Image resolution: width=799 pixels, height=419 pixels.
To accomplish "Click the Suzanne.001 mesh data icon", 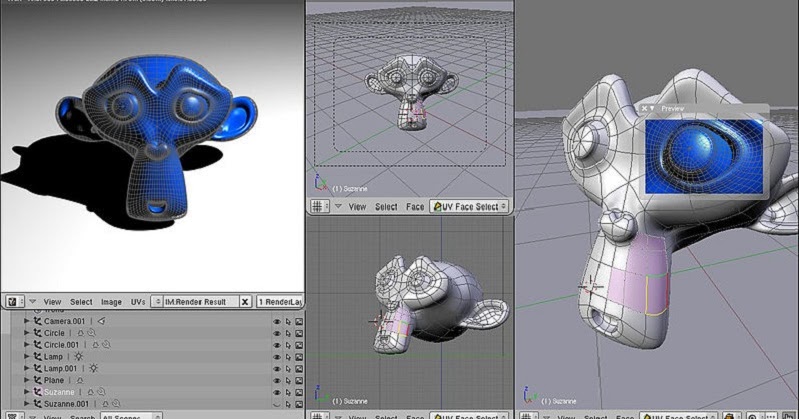I will pos(105,404).
